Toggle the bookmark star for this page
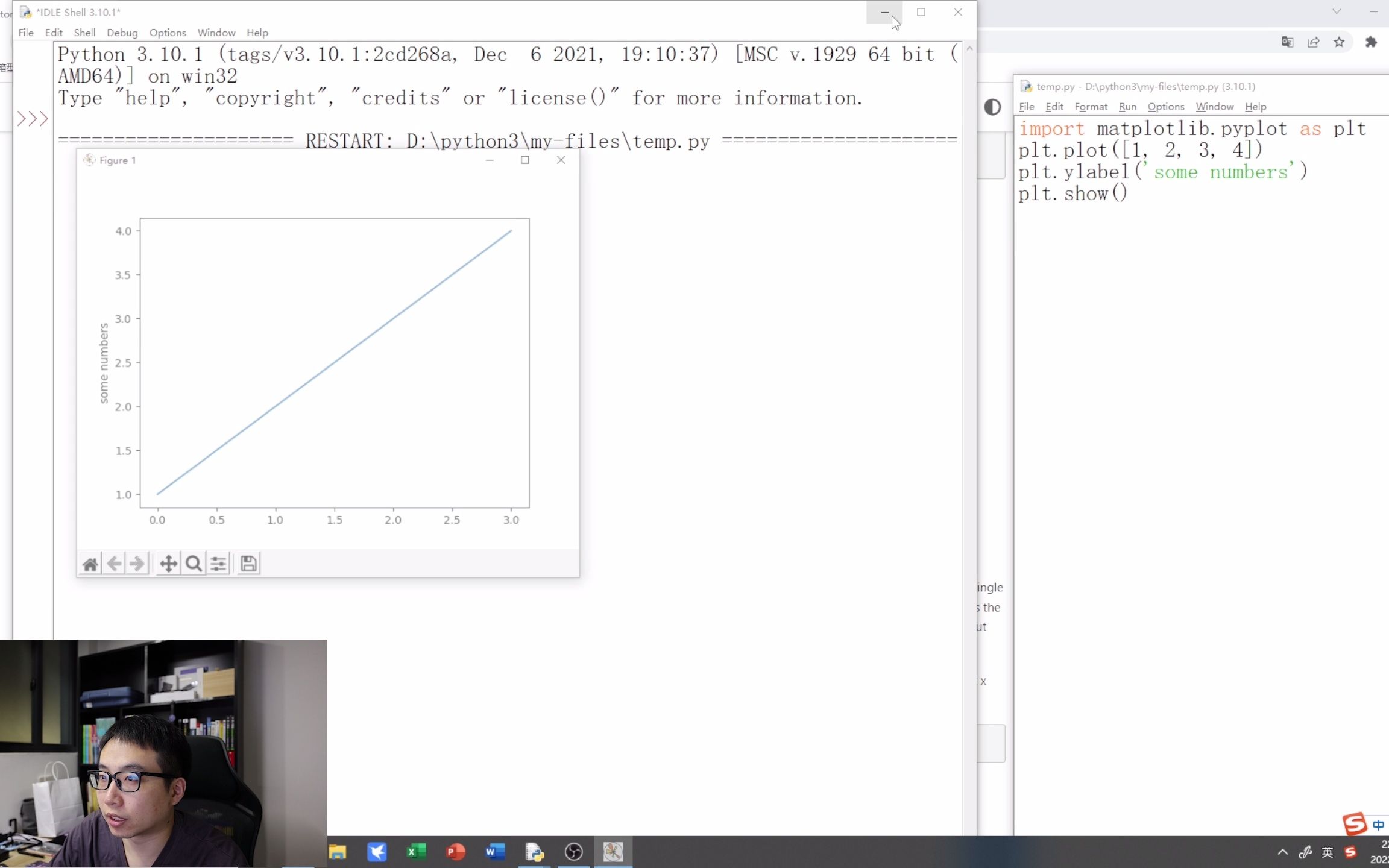The height and width of the screenshot is (868, 1389). pyautogui.click(x=1340, y=42)
